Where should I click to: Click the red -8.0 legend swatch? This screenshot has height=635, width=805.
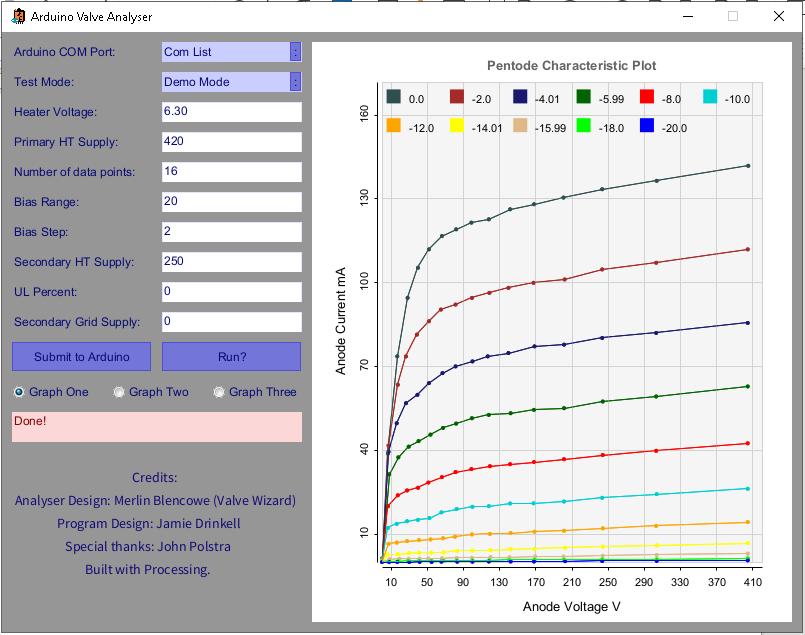(x=647, y=98)
